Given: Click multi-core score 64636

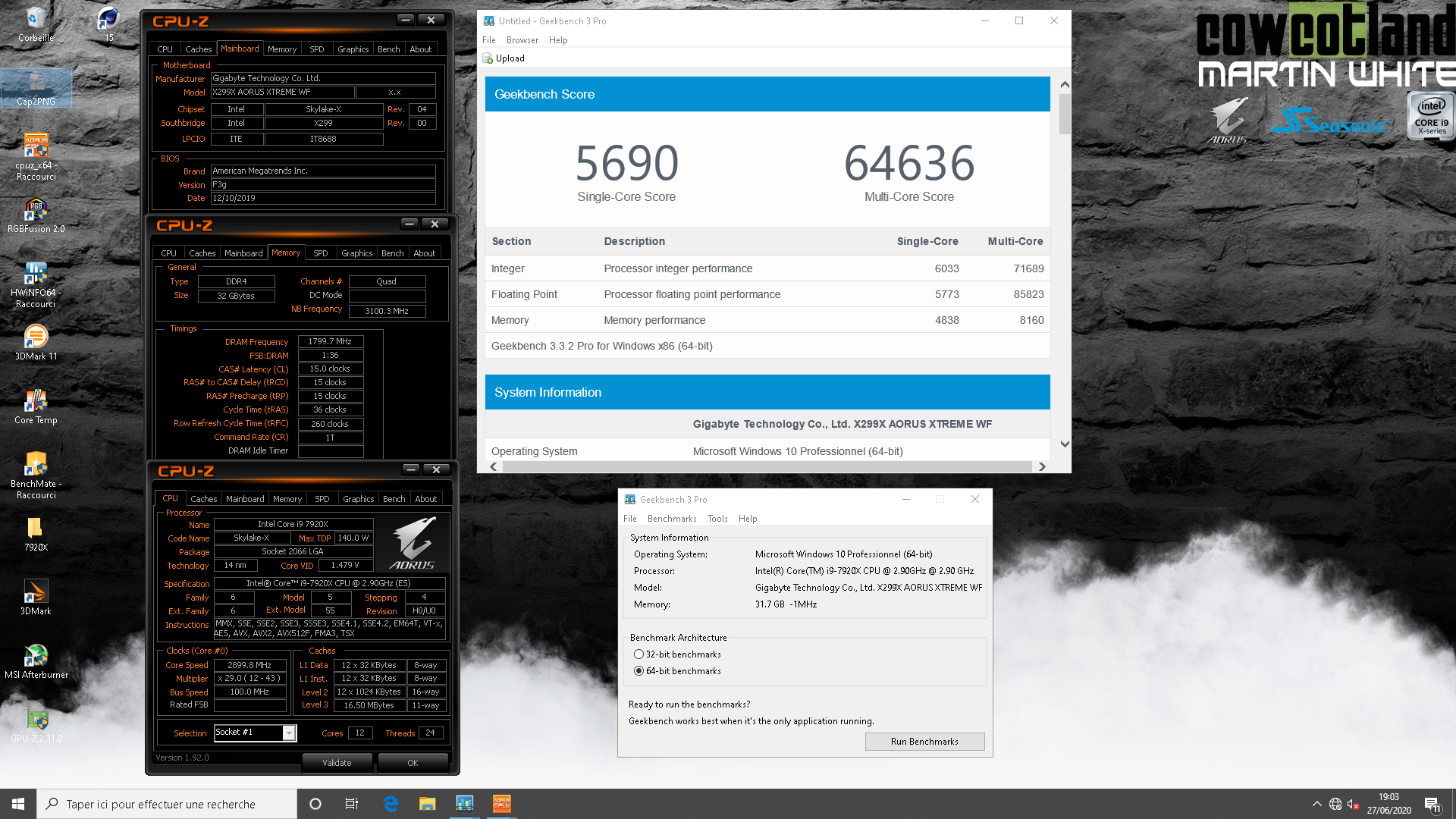Looking at the screenshot, I should click(x=909, y=163).
